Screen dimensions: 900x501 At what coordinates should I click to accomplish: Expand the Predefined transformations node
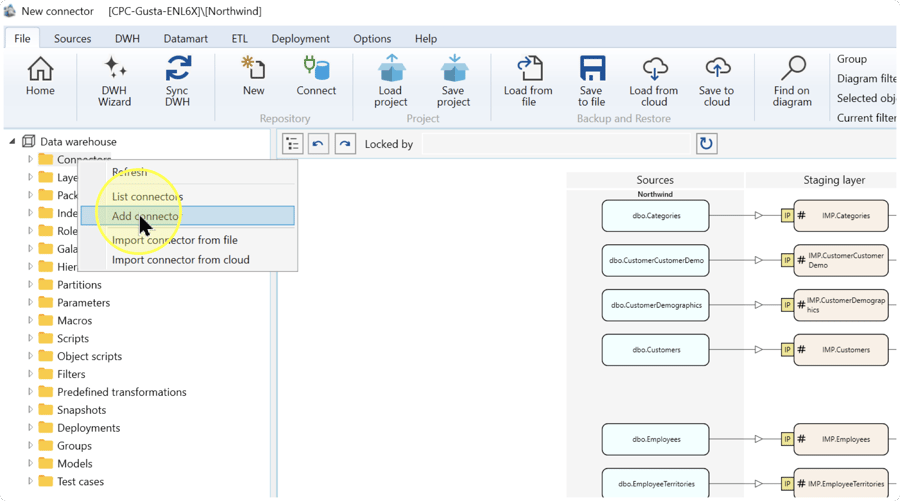[x=30, y=391]
